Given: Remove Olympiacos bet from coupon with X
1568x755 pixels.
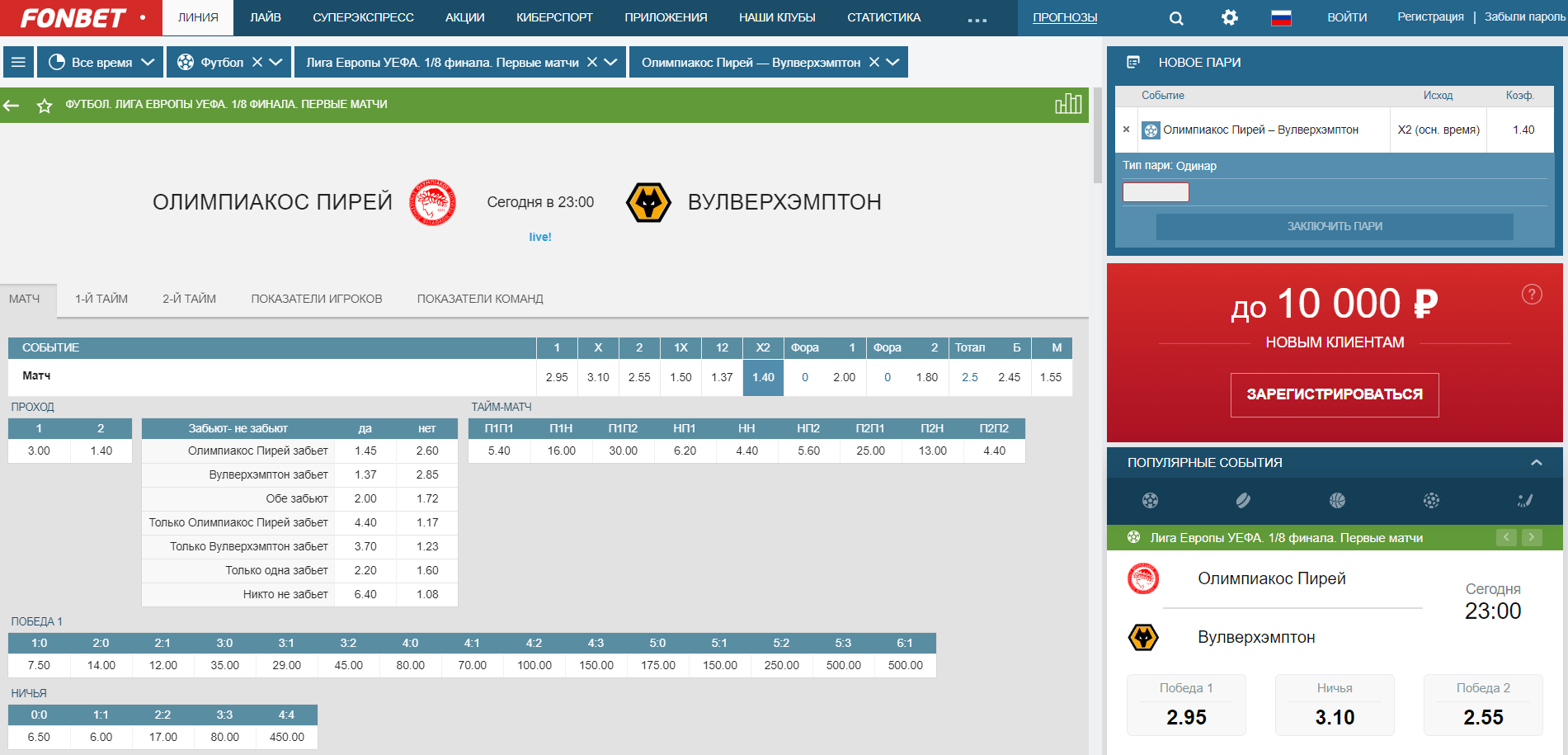Looking at the screenshot, I should coord(1126,130).
